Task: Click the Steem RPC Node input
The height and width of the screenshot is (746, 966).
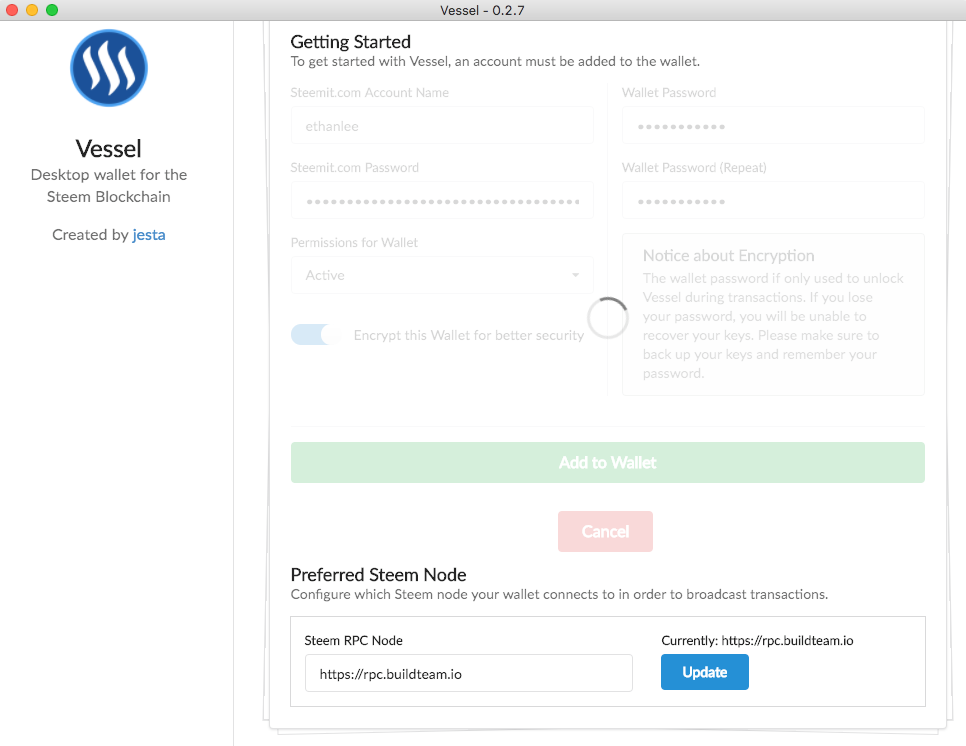Action: point(468,673)
